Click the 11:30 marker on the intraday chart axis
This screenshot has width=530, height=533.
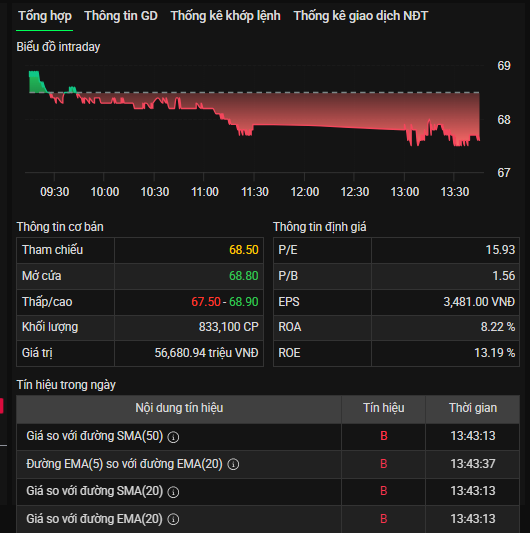point(255,192)
